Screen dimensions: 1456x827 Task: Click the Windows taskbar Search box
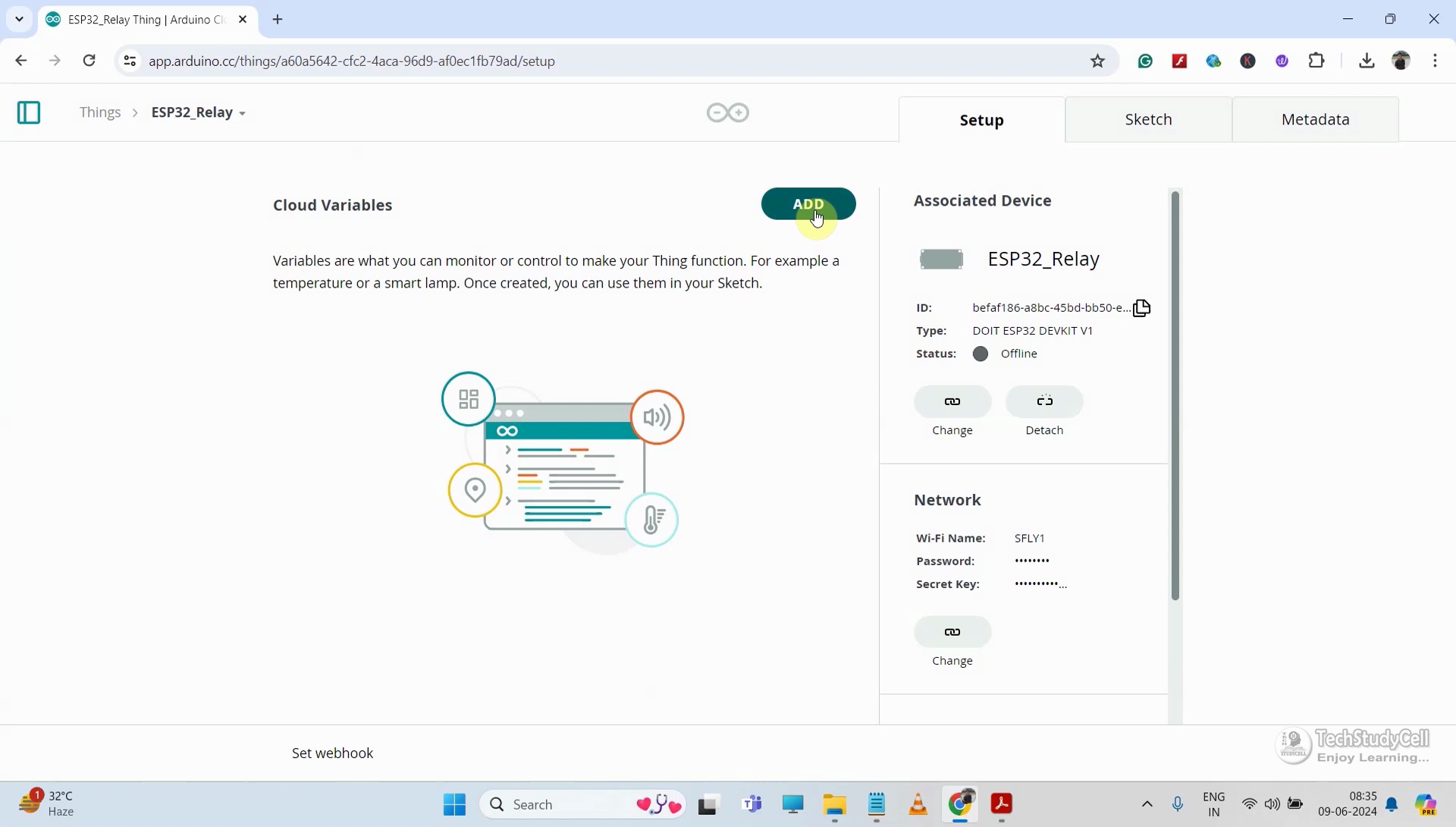(582, 804)
